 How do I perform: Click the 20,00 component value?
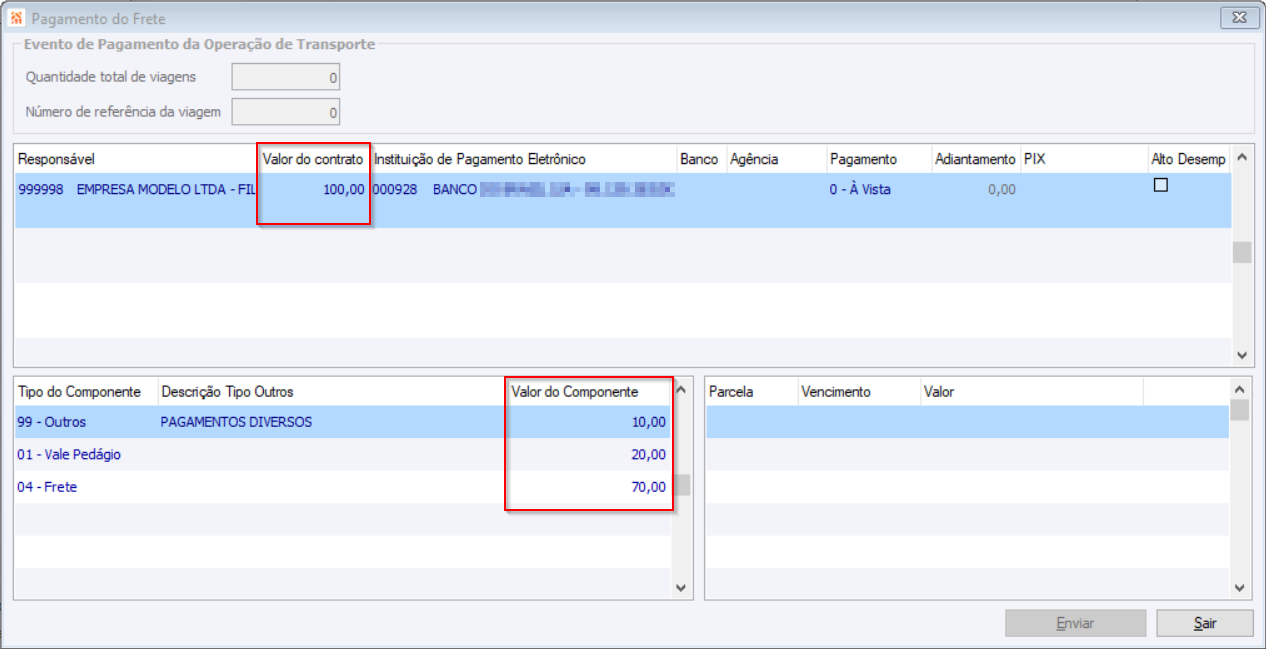click(x=648, y=454)
